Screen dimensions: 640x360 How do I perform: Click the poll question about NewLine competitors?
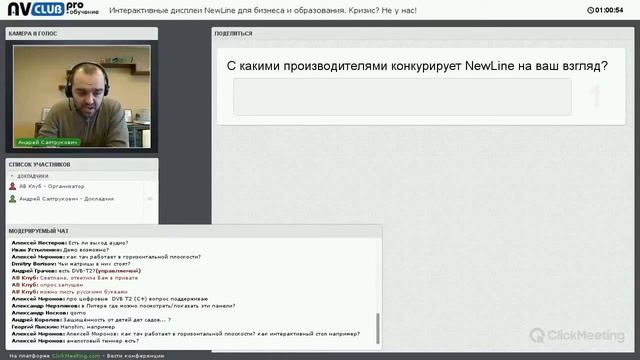417,66
